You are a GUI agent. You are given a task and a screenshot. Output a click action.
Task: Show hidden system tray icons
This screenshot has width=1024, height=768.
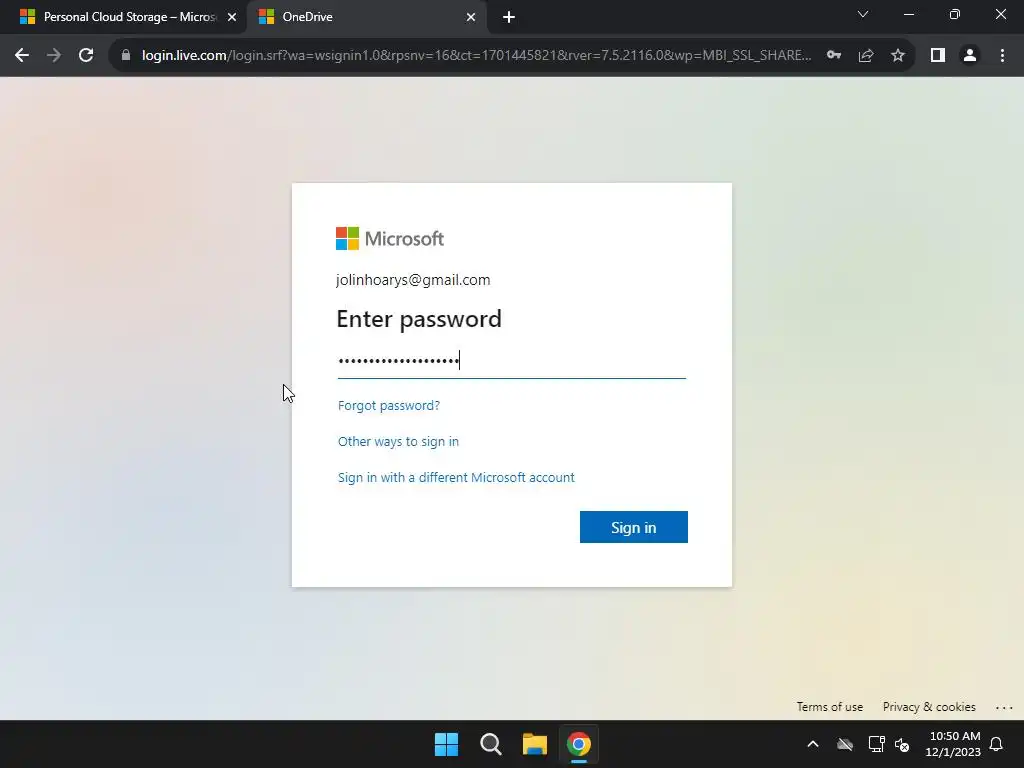tap(813, 744)
